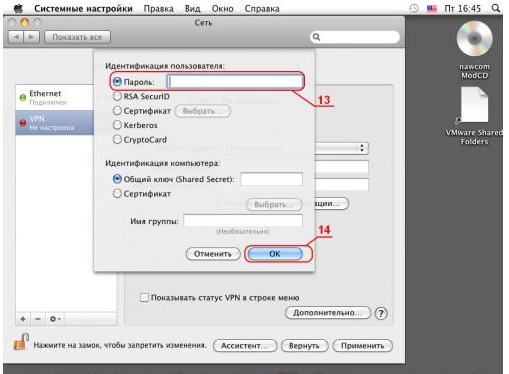
Task: Select the Kerberos radio button
Action: 117,125
